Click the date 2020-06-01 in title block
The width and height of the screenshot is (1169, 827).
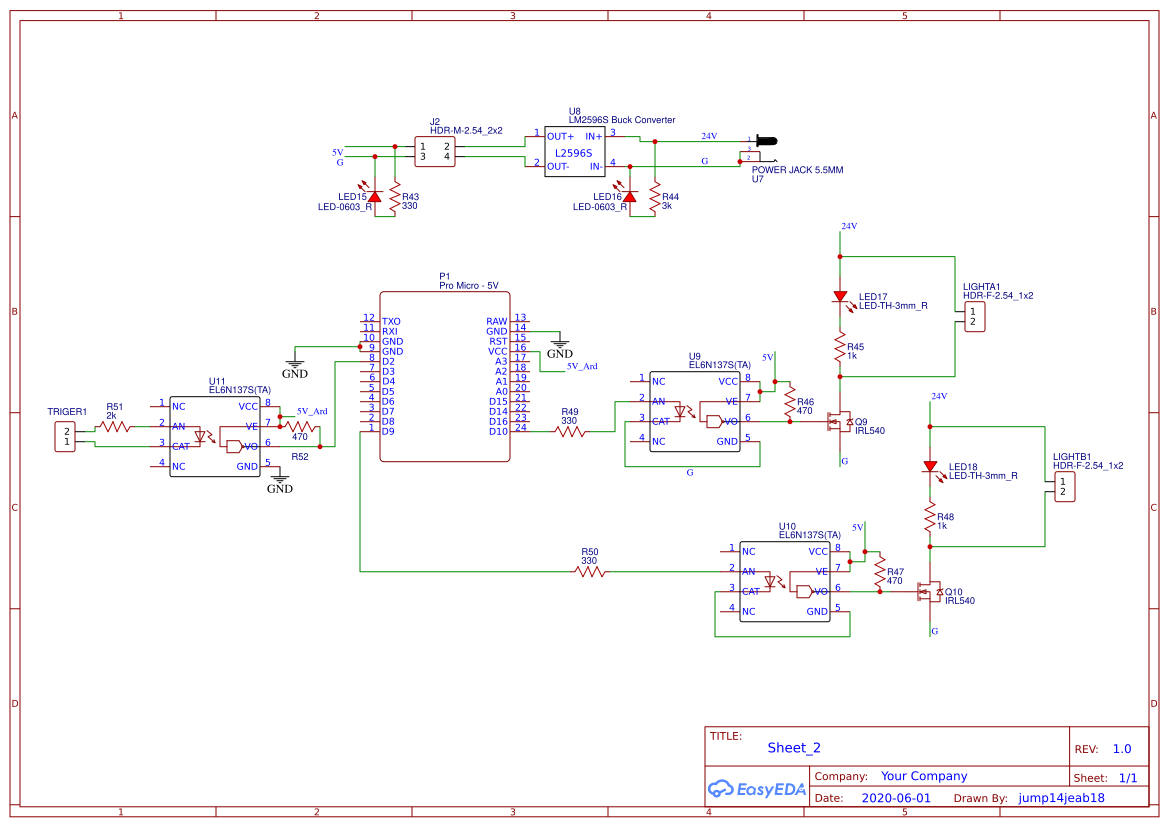click(x=895, y=797)
